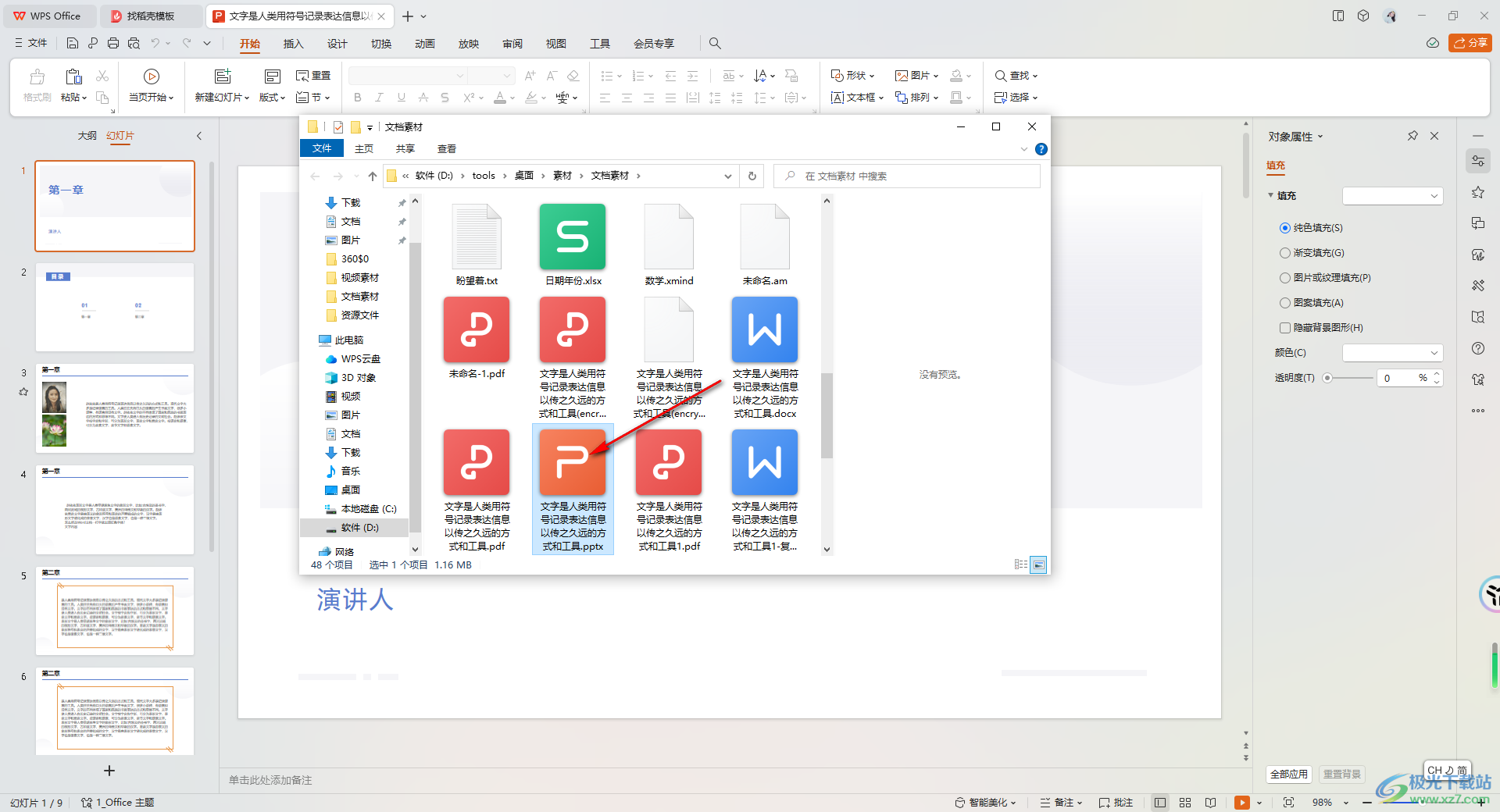The width and height of the screenshot is (1500, 812).
Task: Click the Search magnifier in the ribbon
Action: [x=715, y=44]
